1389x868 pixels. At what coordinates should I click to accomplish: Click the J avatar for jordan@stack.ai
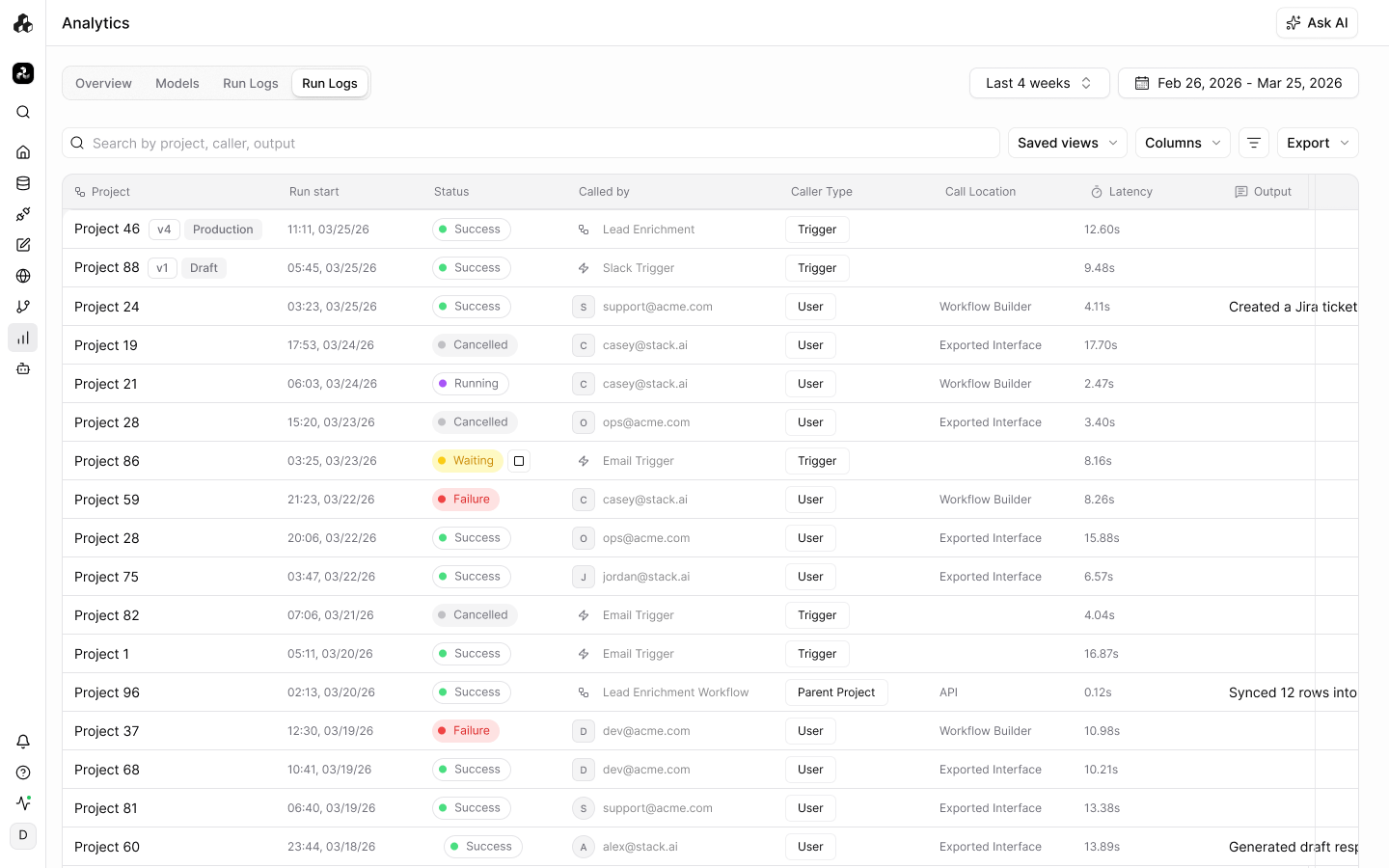point(584,577)
